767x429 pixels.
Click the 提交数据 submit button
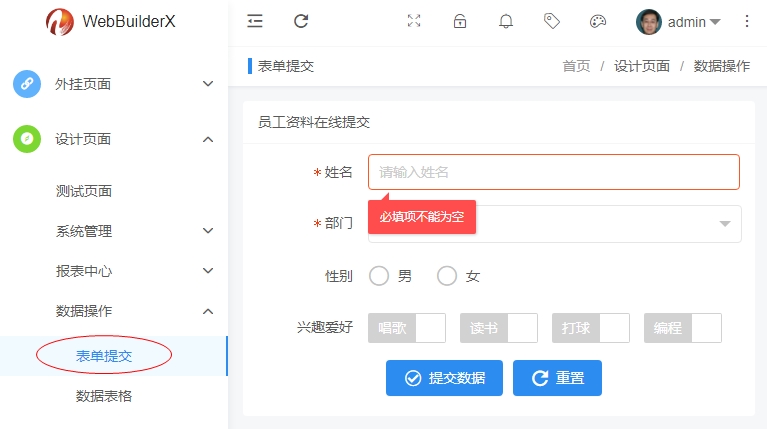click(x=444, y=378)
